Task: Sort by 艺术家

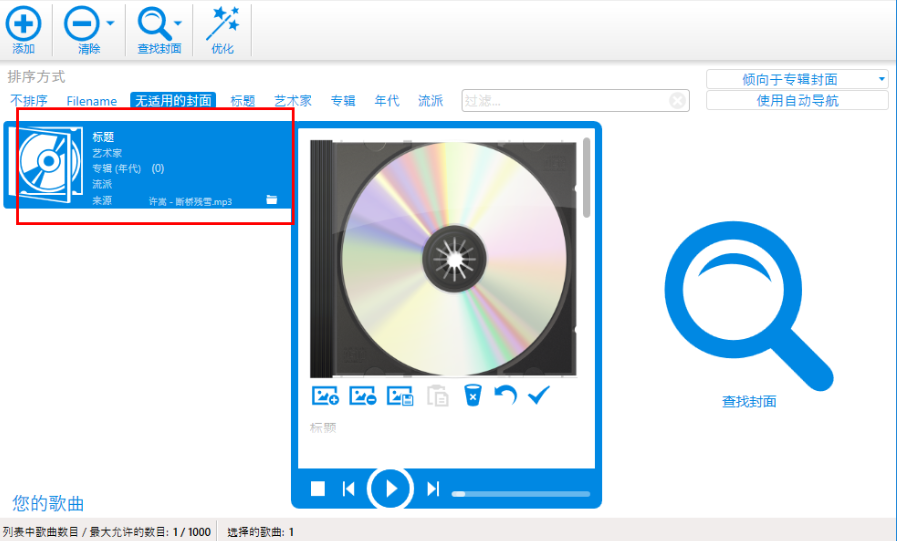Action: [x=292, y=101]
